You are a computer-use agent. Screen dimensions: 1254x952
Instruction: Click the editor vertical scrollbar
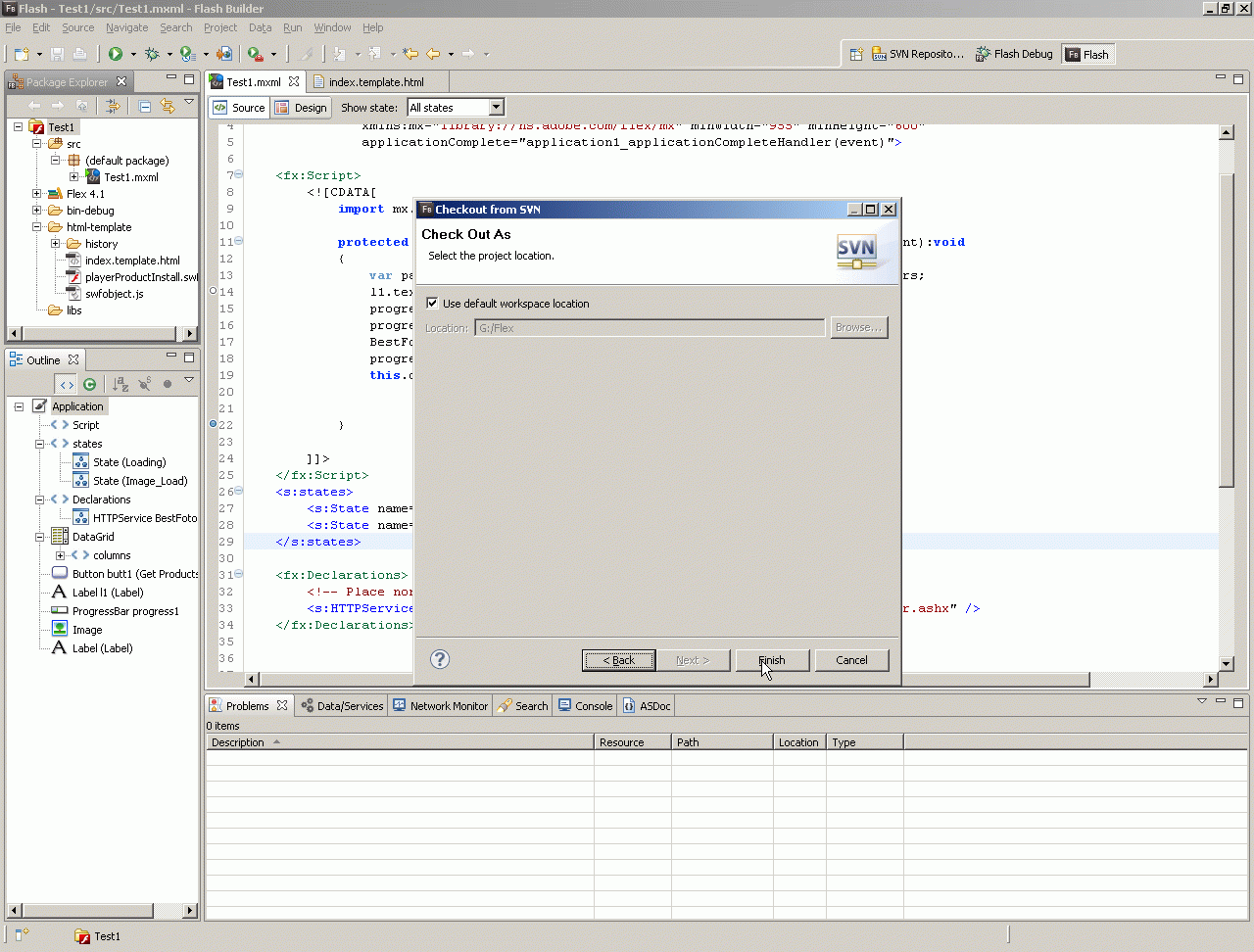coord(1227,323)
